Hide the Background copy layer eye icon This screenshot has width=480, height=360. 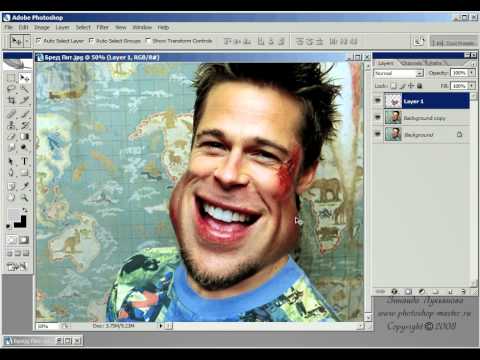378,117
